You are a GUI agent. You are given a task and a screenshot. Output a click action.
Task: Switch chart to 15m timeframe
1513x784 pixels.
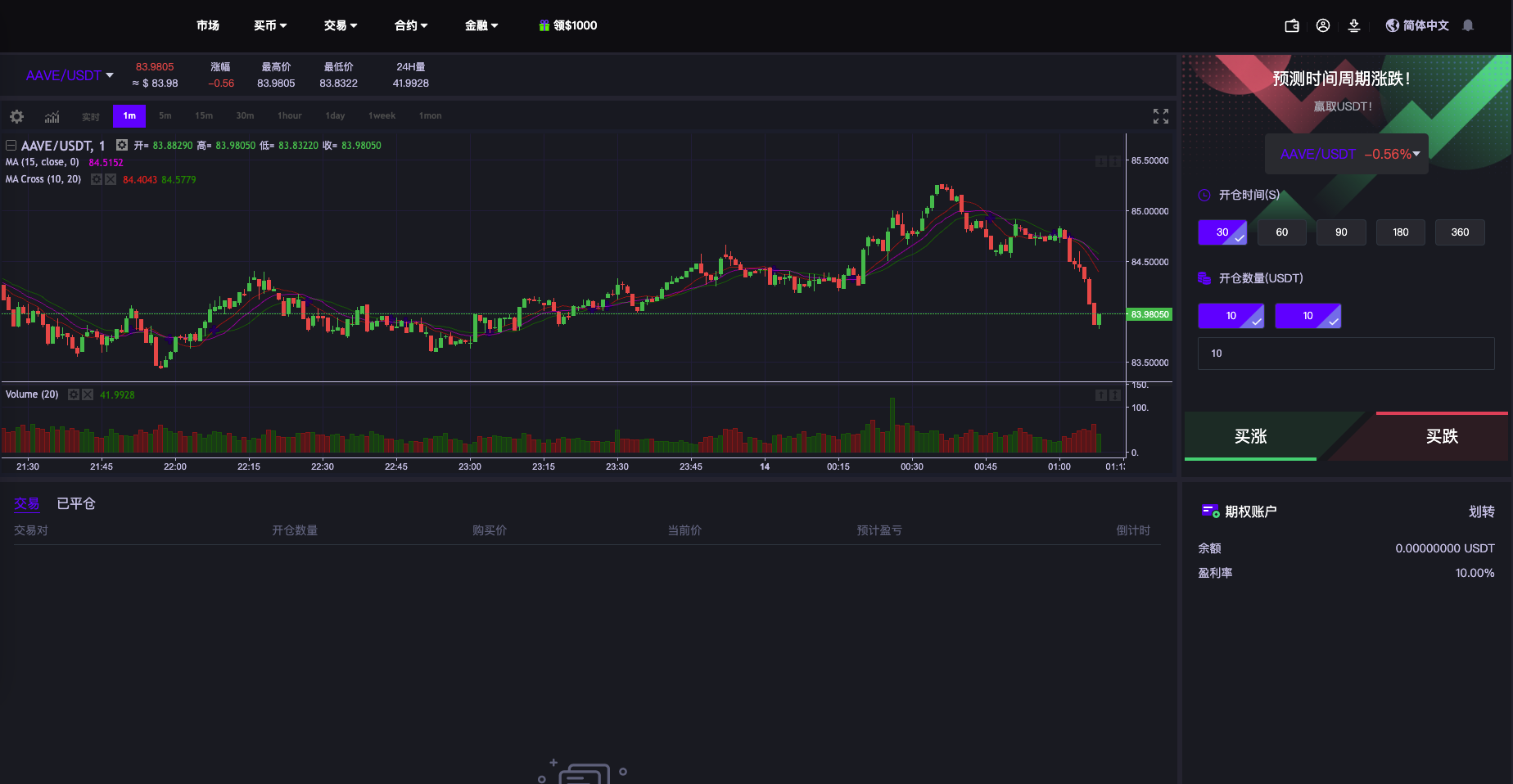pos(204,116)
